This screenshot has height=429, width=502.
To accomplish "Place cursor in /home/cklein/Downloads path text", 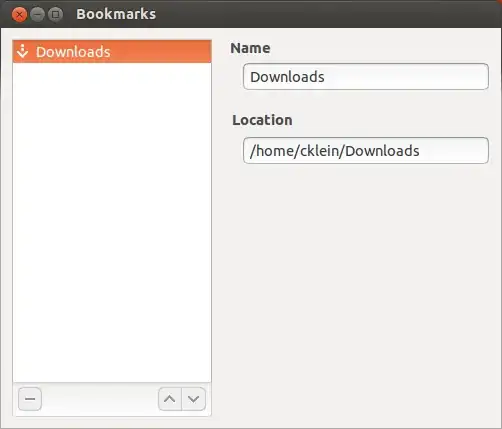I will pyautogui.click(x=335, y=151).
